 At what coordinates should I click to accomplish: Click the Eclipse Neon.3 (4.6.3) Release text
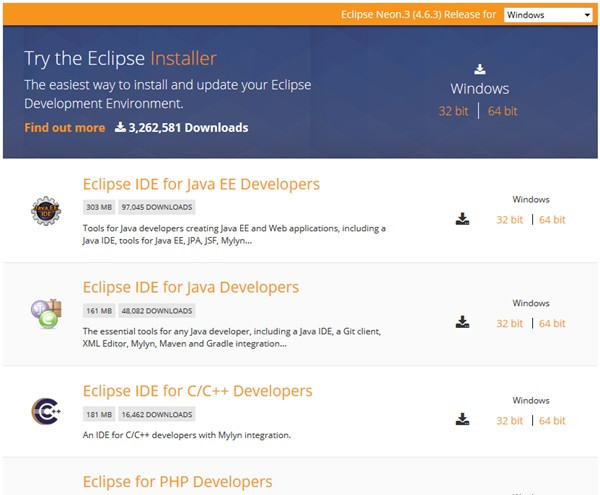[x=418, y=15]
